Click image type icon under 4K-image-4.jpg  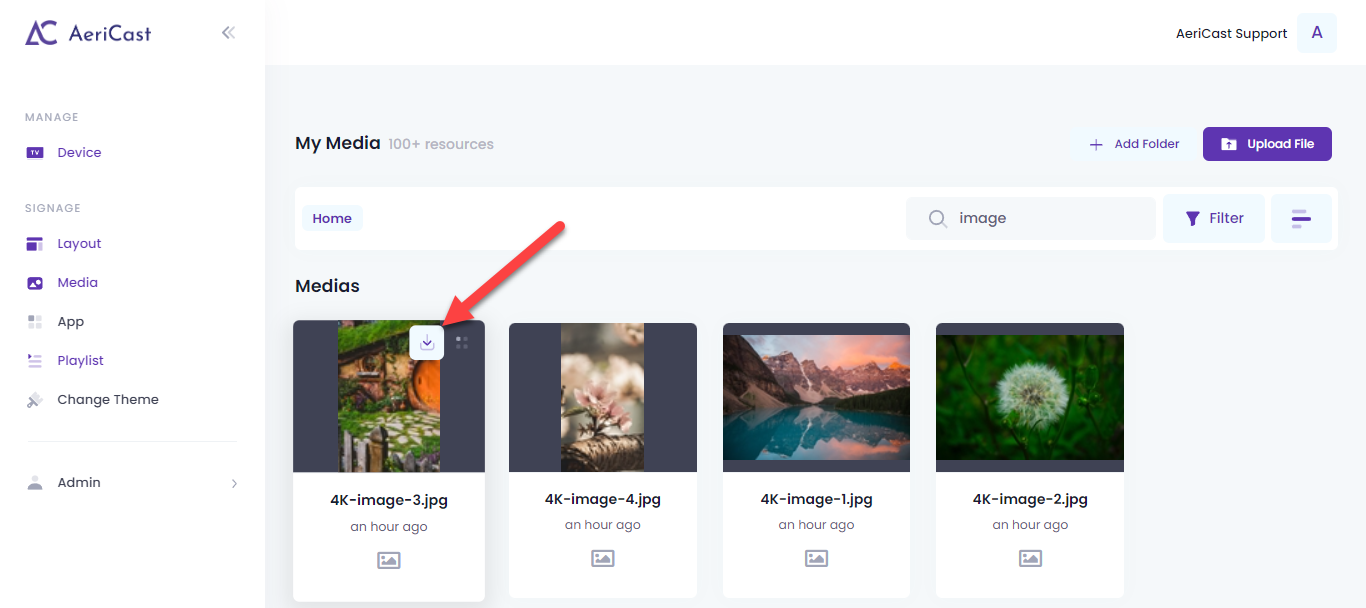pos(603,559)
